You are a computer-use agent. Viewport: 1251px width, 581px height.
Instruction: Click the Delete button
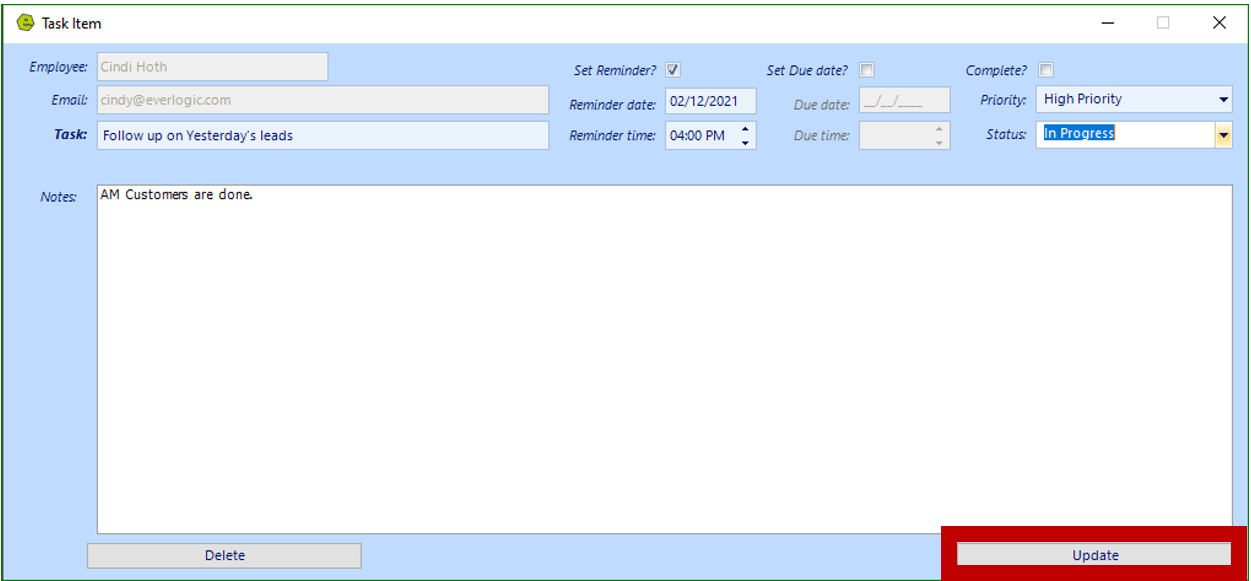pyautogui.click(x=224, y=555)
